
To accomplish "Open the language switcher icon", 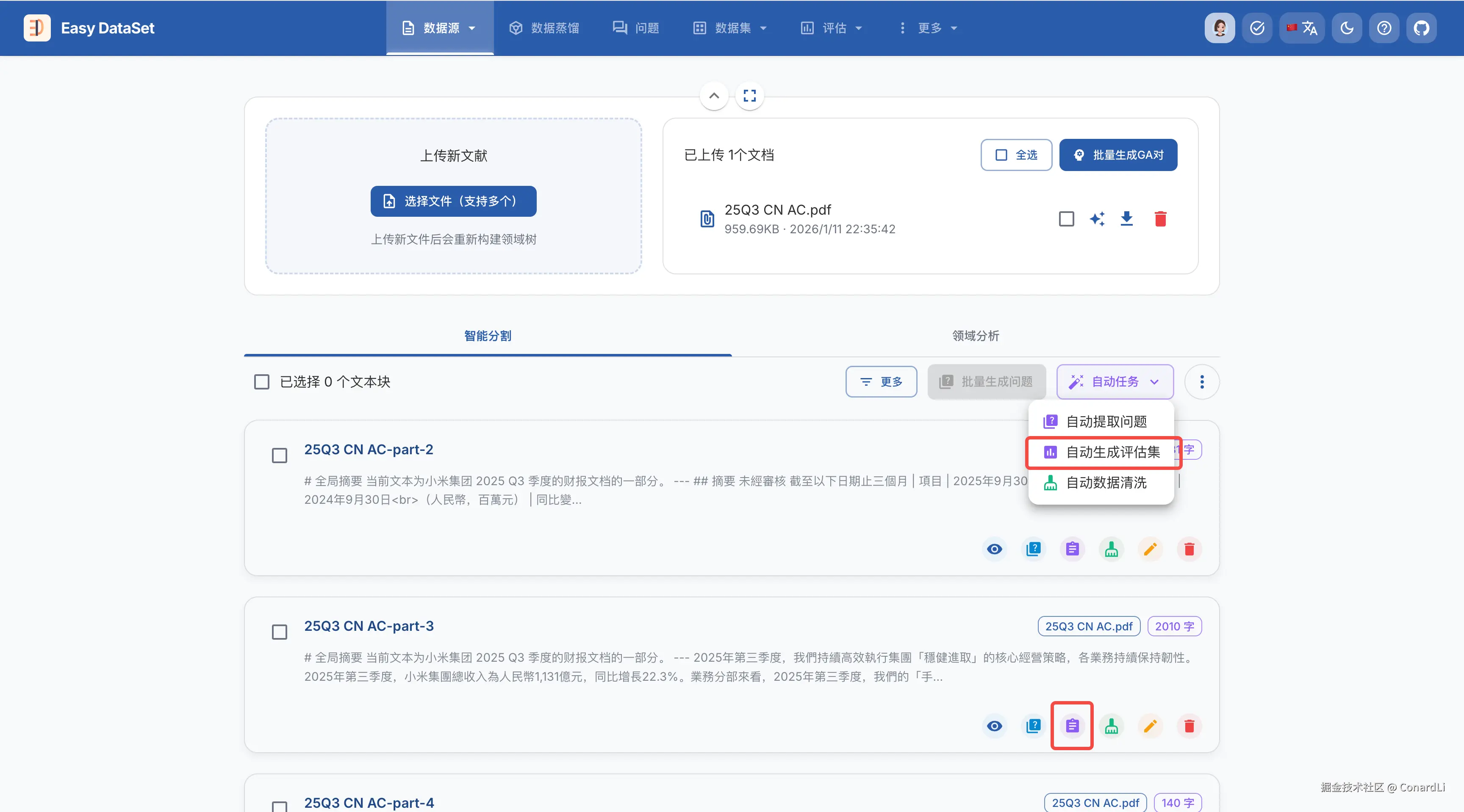I will click(1302, 28).
